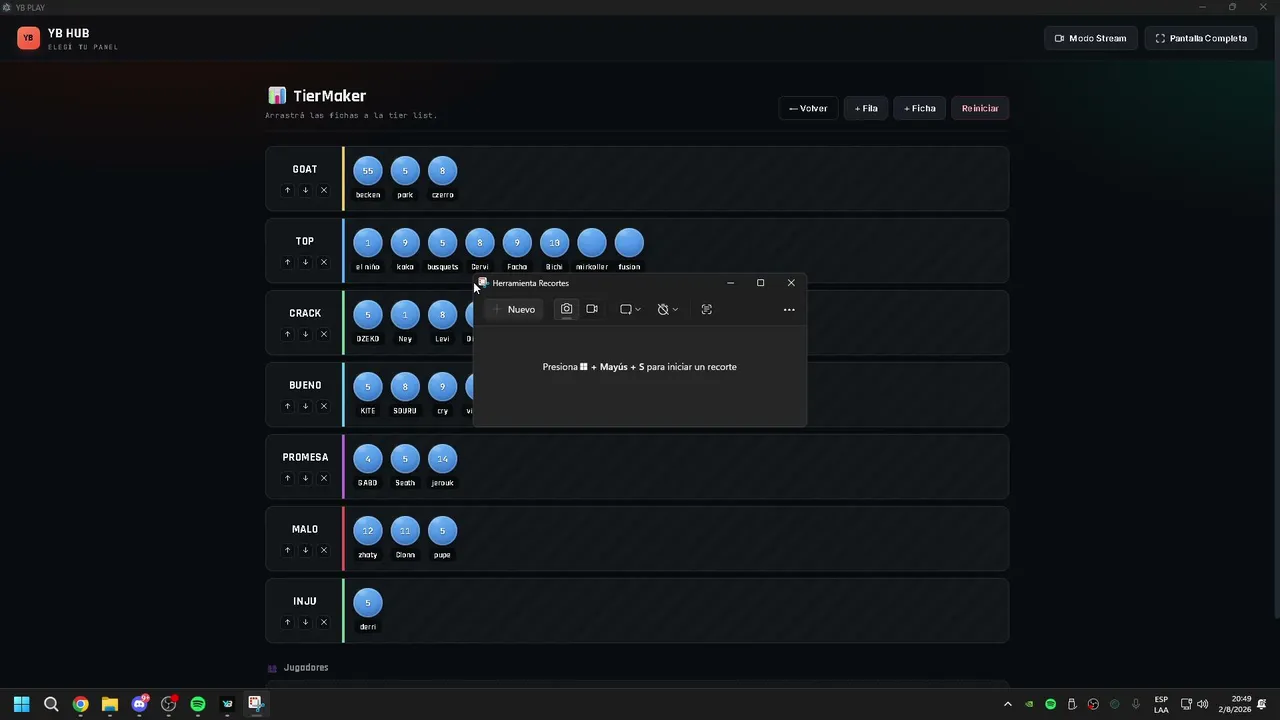Move the INJU tier down
The image size is (1280, 720).
305,622
